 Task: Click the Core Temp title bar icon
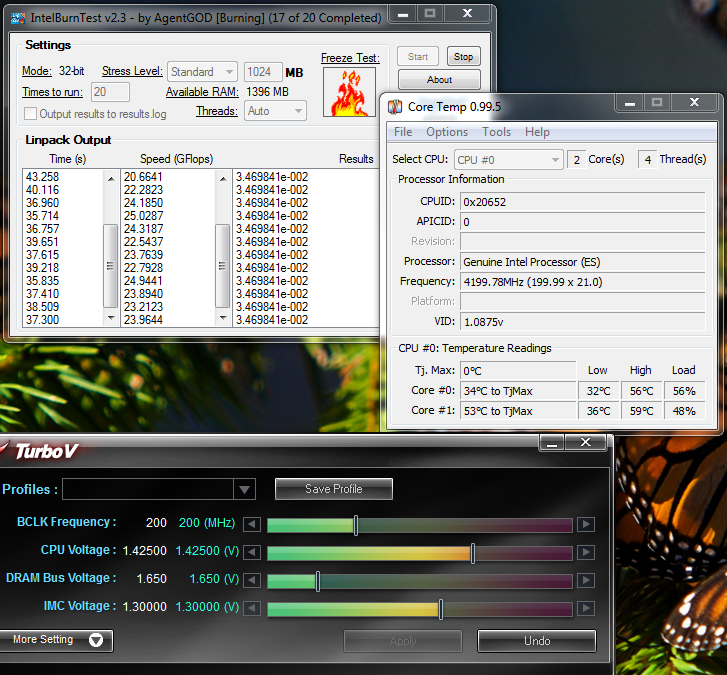point(395,107)
